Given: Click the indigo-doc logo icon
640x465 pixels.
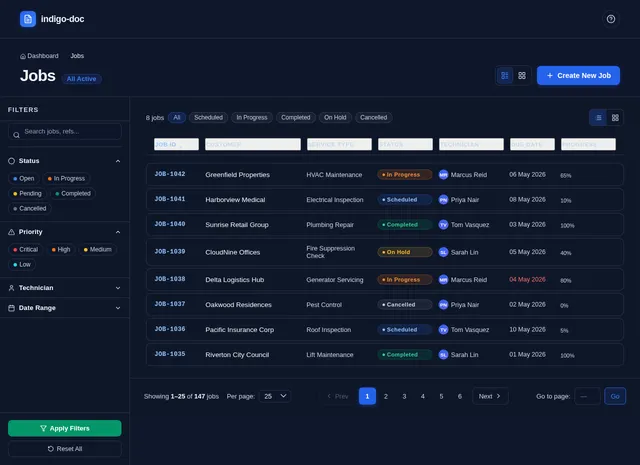Looking at the screenshot, I should [28, 19].
